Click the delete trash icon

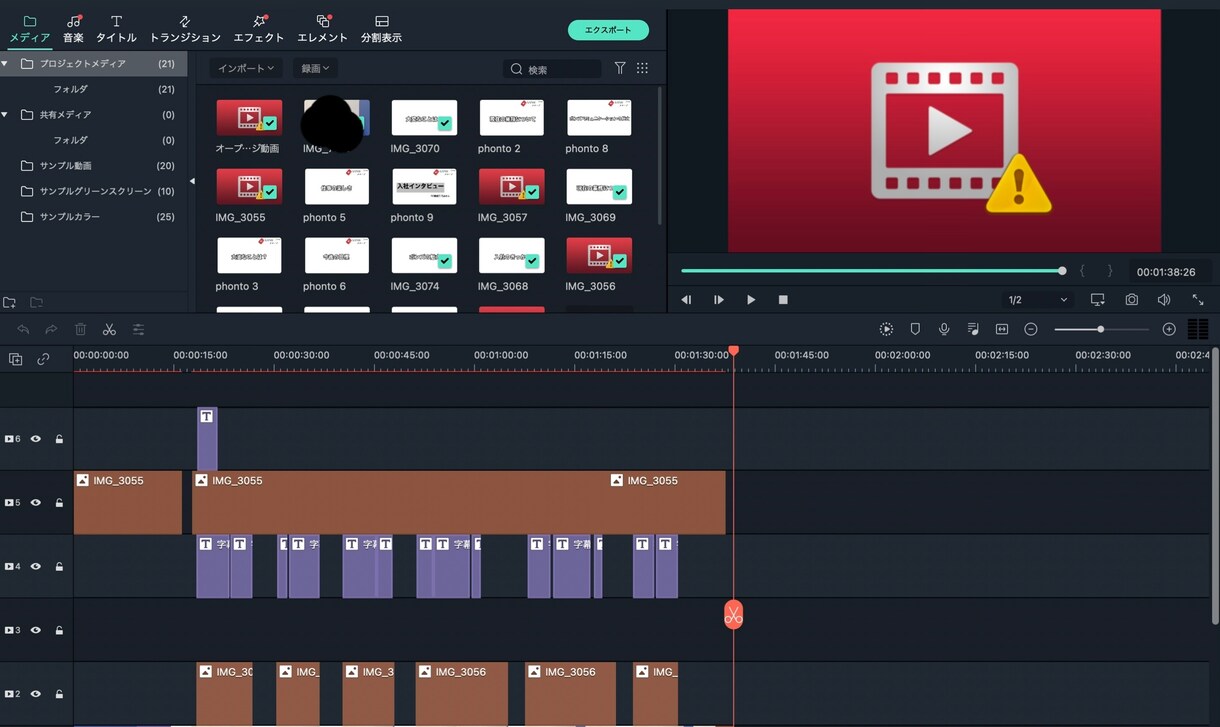(x=80, y=329)
